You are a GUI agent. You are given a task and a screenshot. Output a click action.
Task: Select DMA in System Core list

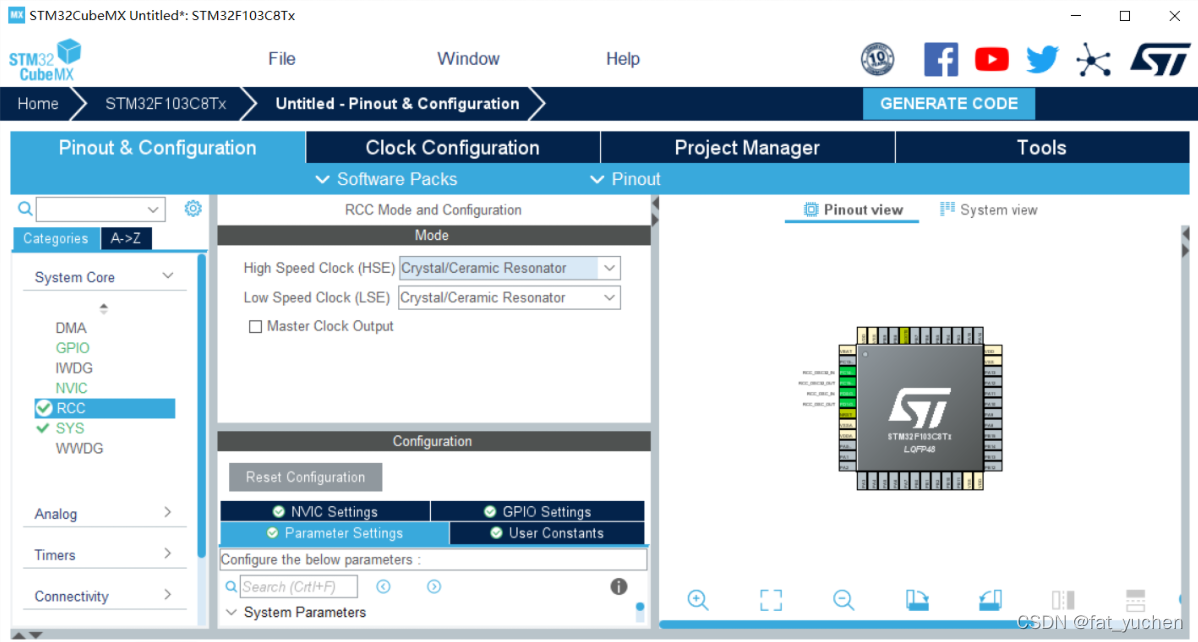[71, 328]
